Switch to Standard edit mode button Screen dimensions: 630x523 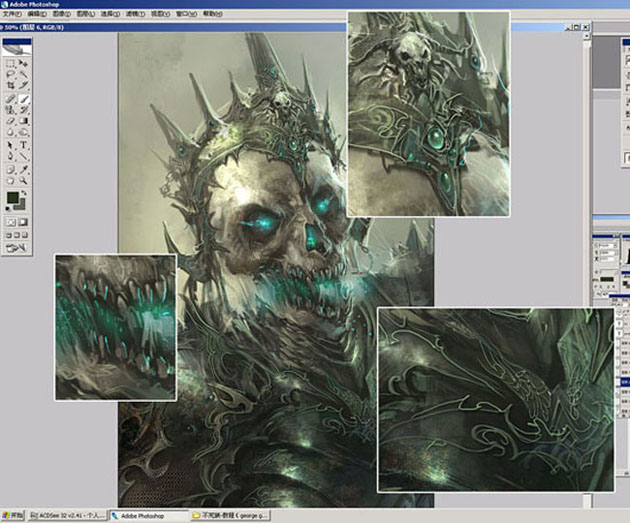[x=10, y=221]
